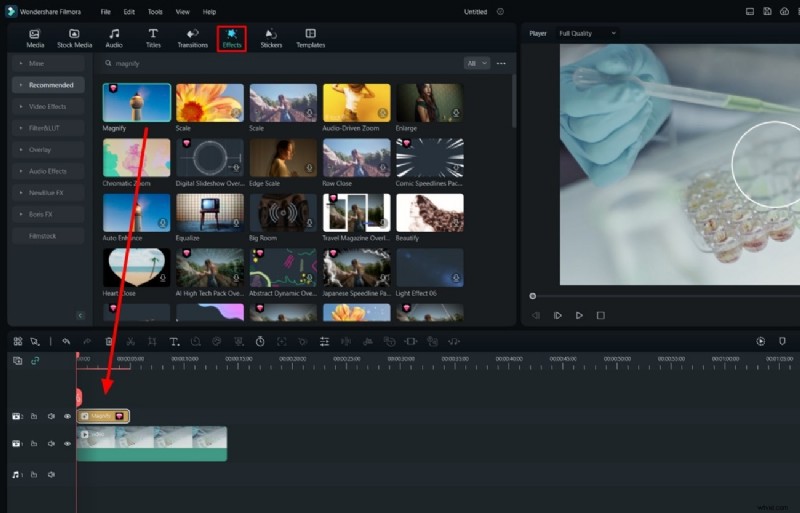Lock the Magnify effect track
The width and height of the screenshot is (800, 513).
pyautogui.click(x=34, y=417)
